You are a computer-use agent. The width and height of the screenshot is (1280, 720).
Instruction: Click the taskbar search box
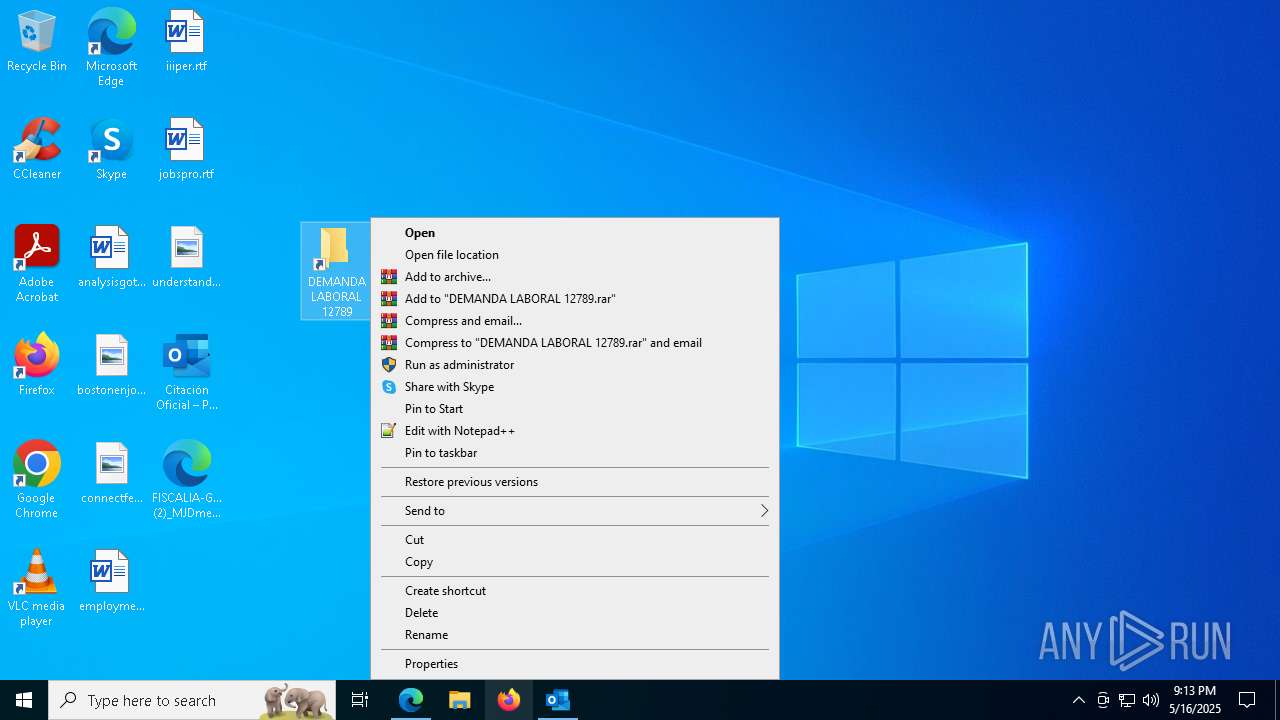(192, 700)
